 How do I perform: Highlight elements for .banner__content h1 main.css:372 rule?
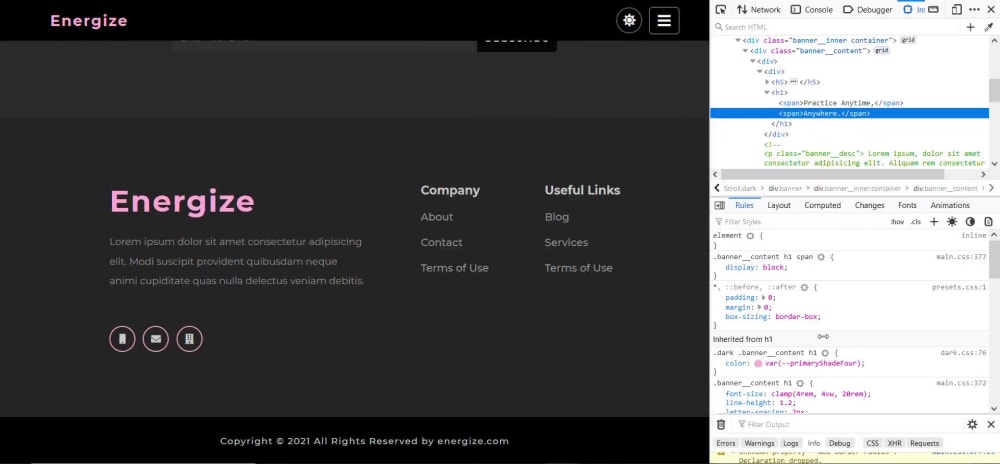(800, 384)
